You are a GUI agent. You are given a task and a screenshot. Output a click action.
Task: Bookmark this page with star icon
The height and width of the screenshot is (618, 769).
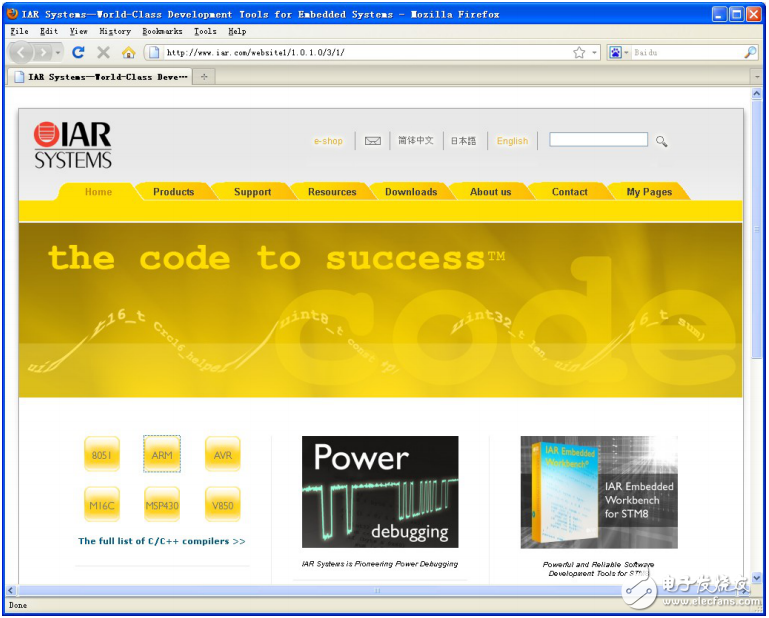point(579,52)
